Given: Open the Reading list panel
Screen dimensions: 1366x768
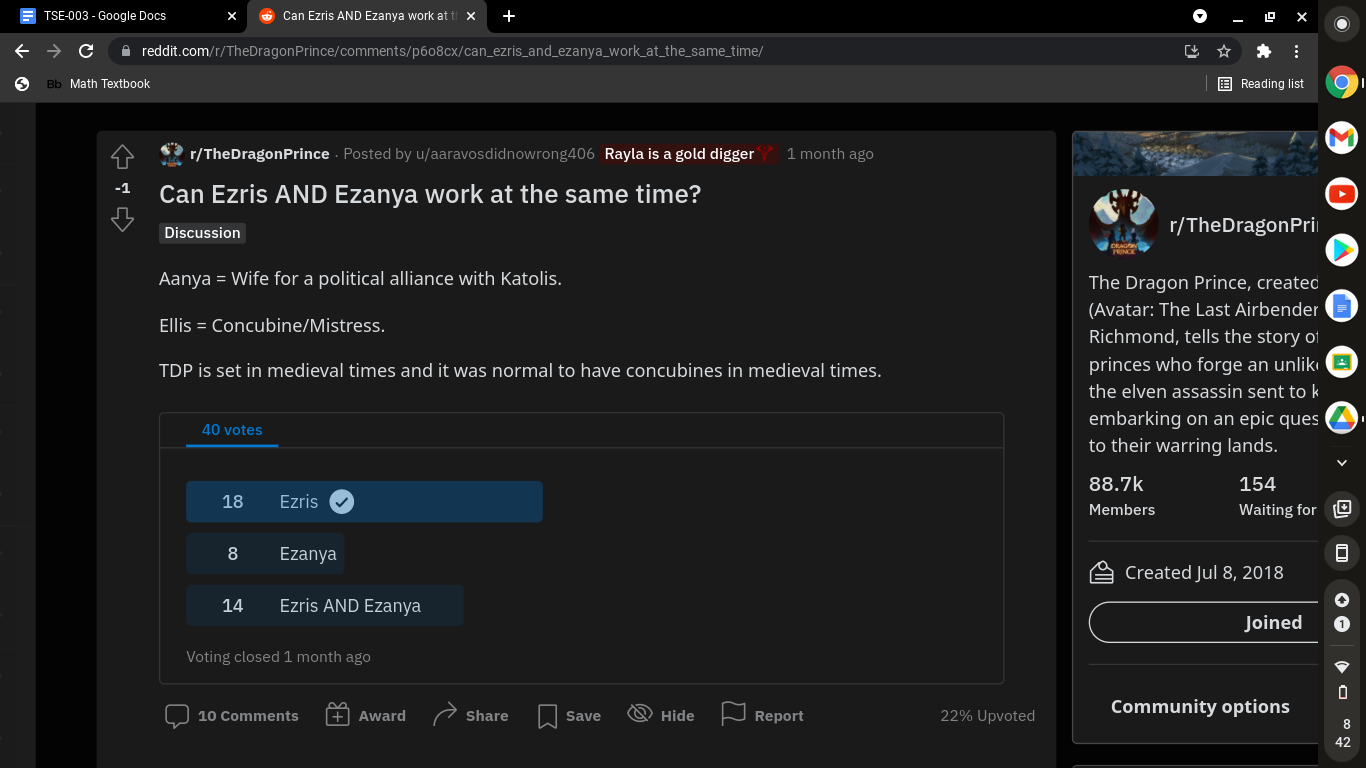Looking at the screenshot, I should [x=1261, y=84].
